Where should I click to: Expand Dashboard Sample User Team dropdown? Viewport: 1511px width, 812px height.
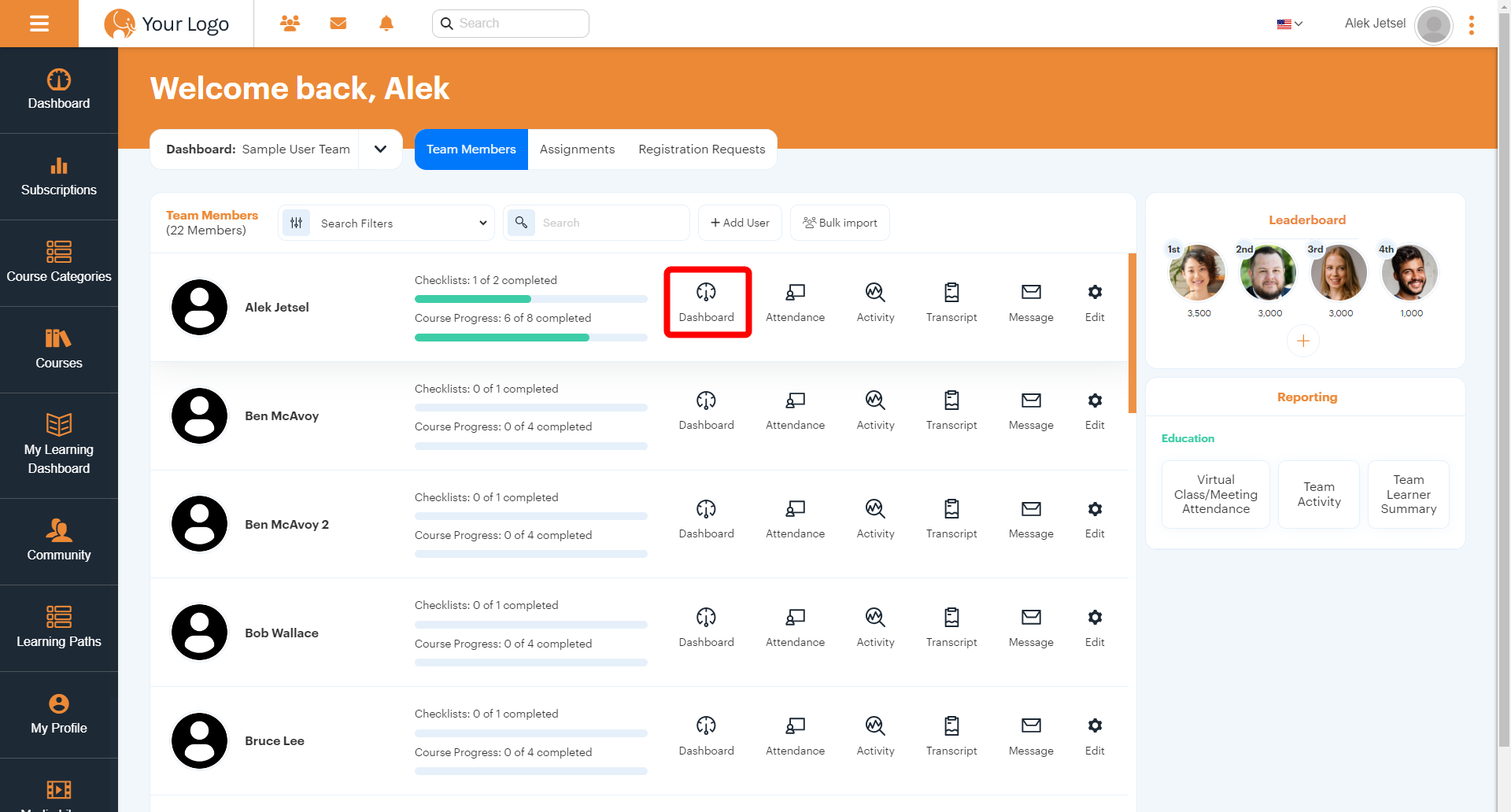(x=380, y=149)
